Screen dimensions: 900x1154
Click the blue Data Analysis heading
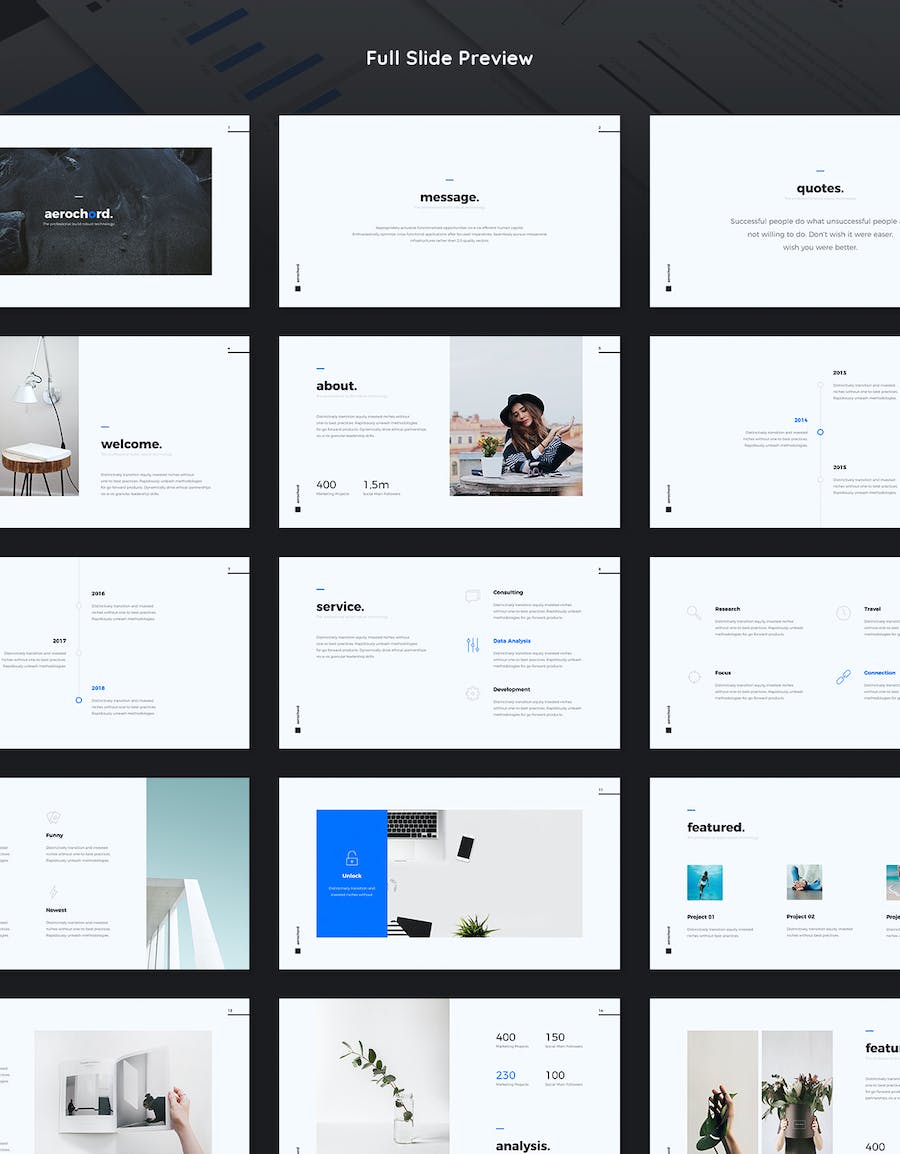click(x=512, y=641)
